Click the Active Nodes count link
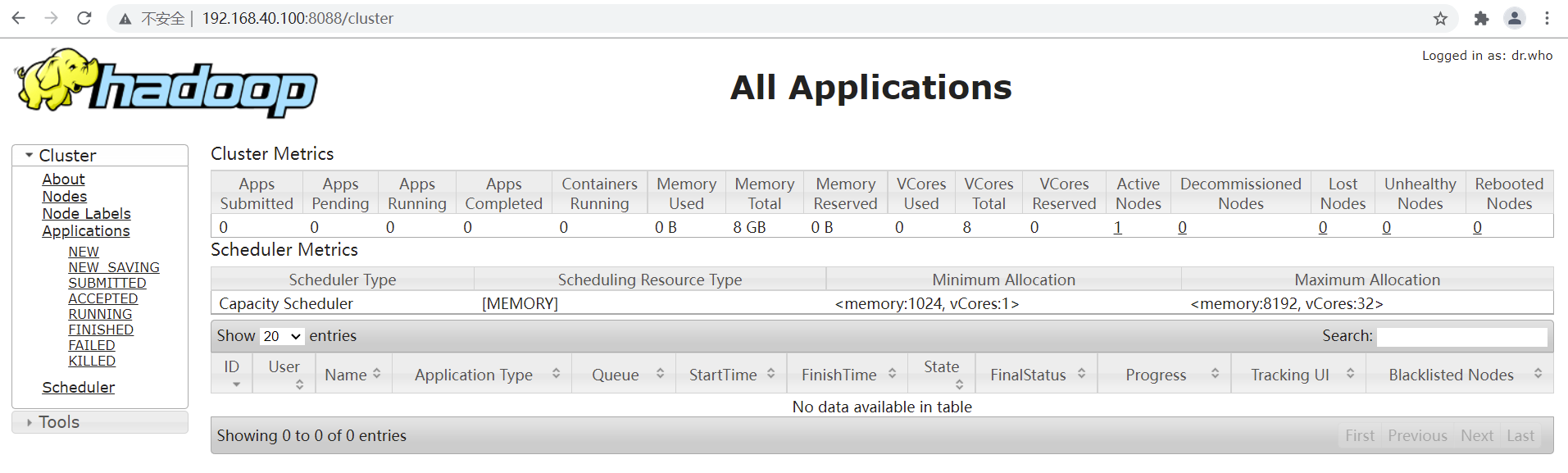This screenshot has height=473, width=1568. (1117, 227)
